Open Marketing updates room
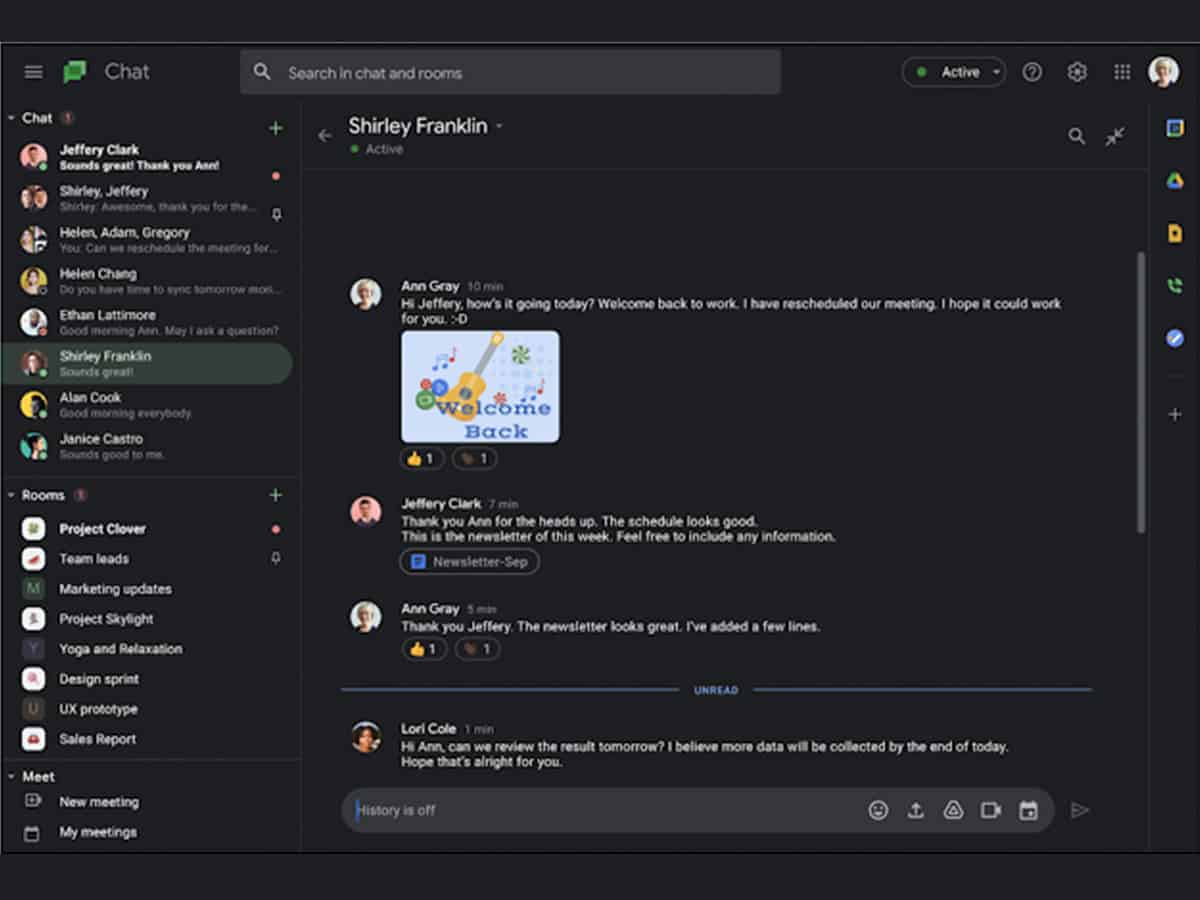 (x=148, y=588)
